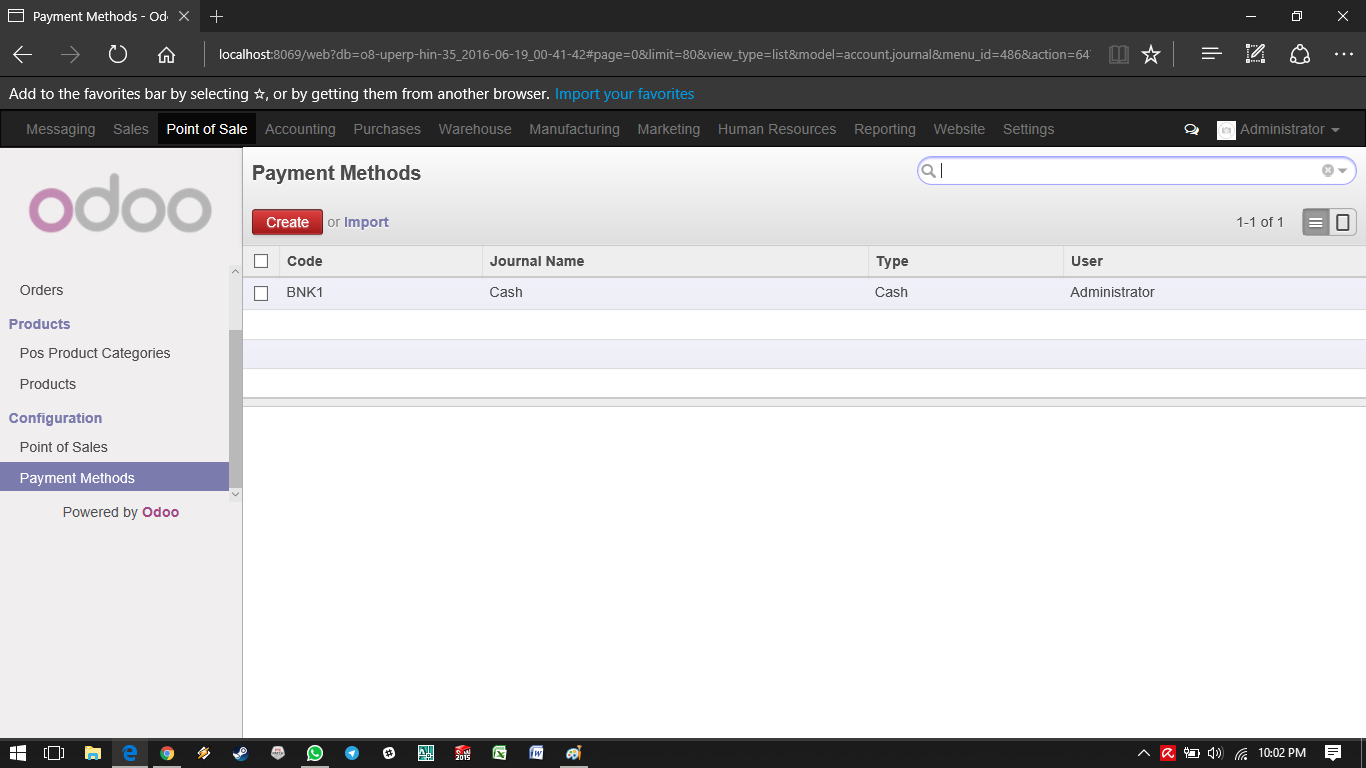
Task: Clear the search box icon
Action: (1327, 171)
